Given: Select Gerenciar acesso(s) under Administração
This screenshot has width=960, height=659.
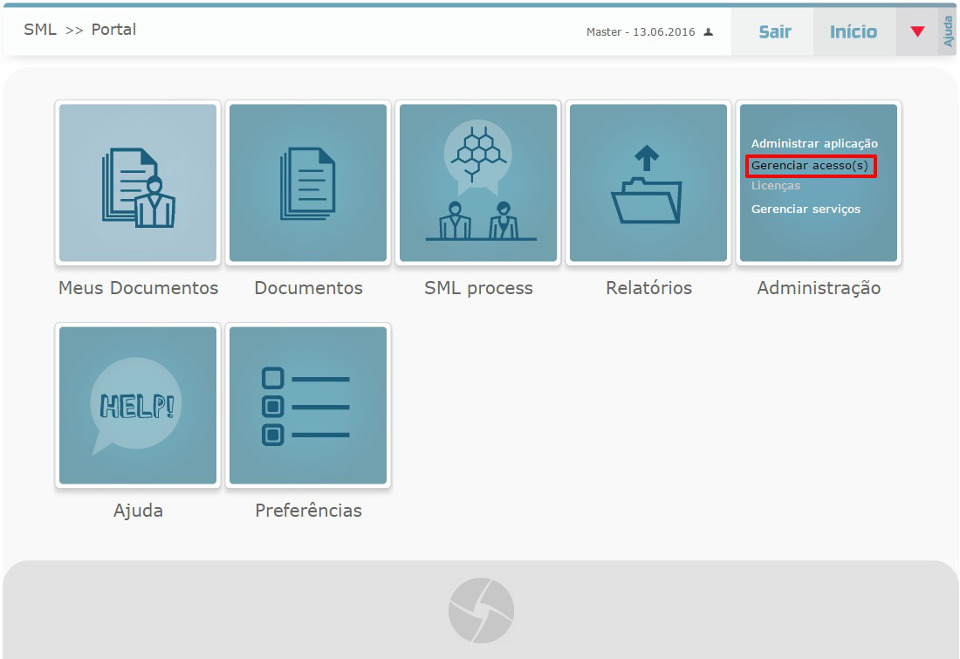Looking at the screenshot, I should point(811,165).
